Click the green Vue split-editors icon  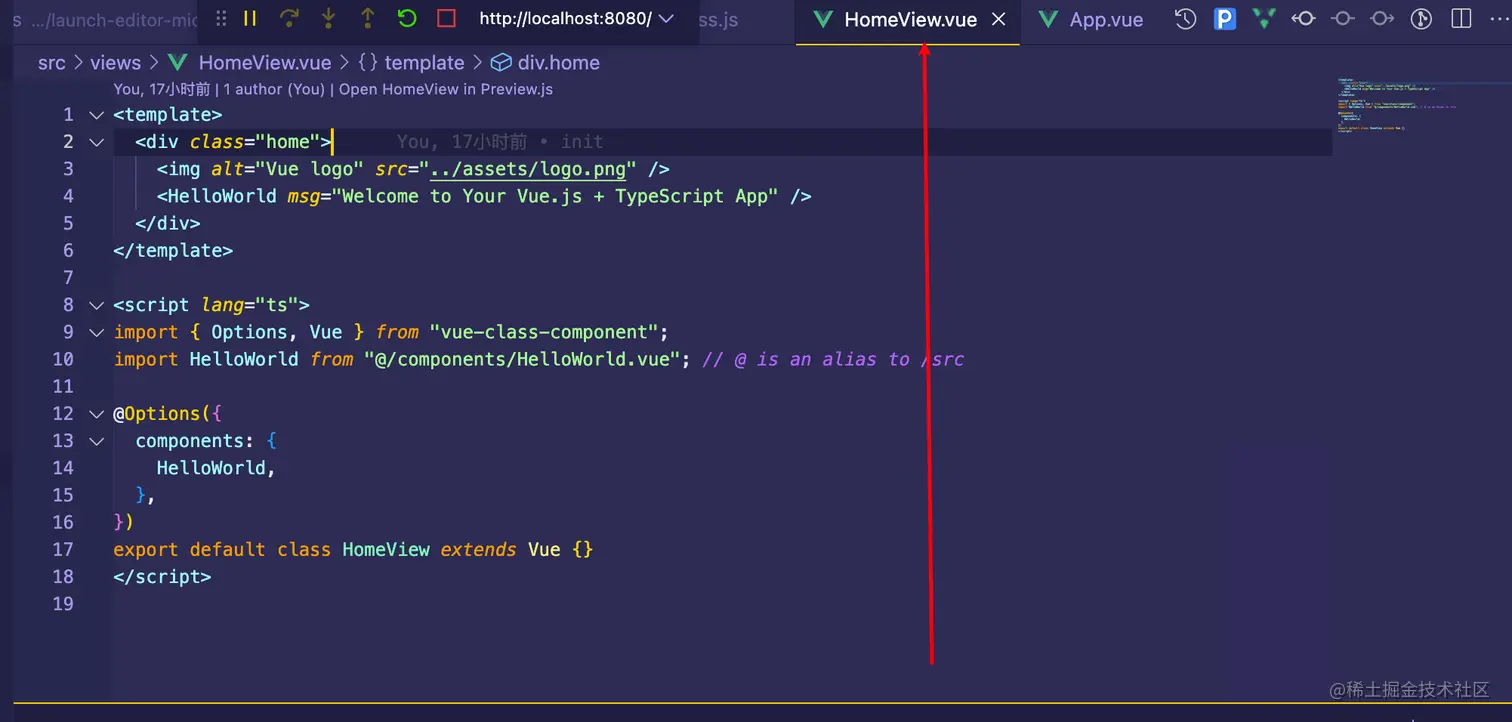1264,18
